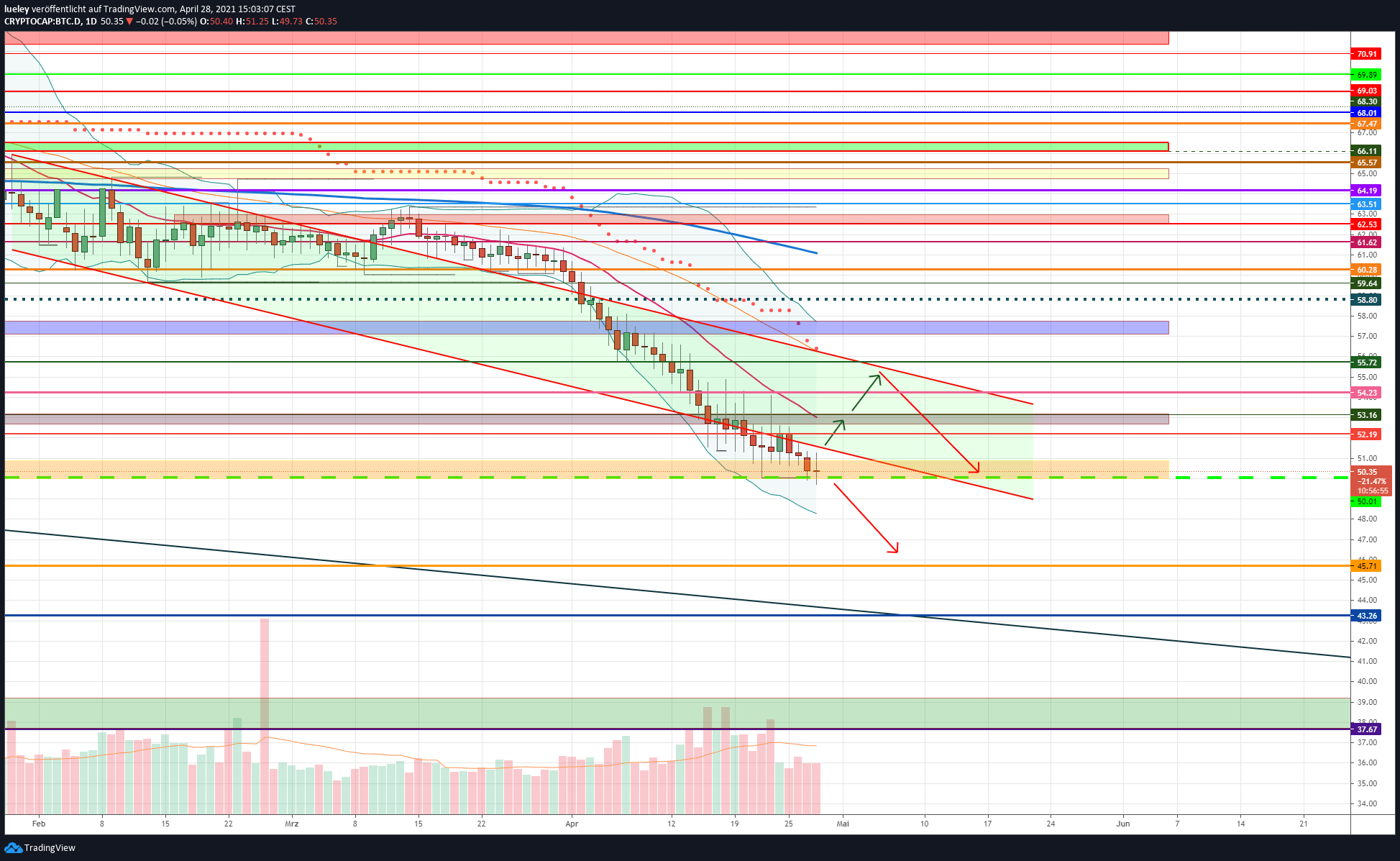
Task: Click the author name lueley
Action: click(x=17, y=9)
